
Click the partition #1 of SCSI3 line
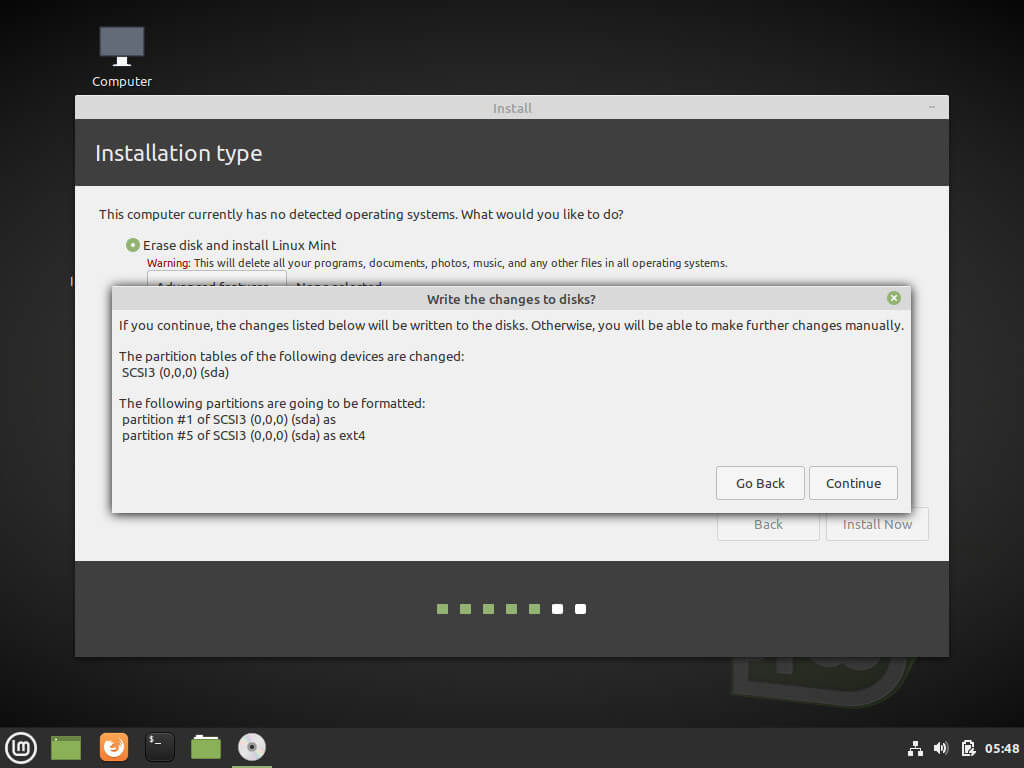229,420
